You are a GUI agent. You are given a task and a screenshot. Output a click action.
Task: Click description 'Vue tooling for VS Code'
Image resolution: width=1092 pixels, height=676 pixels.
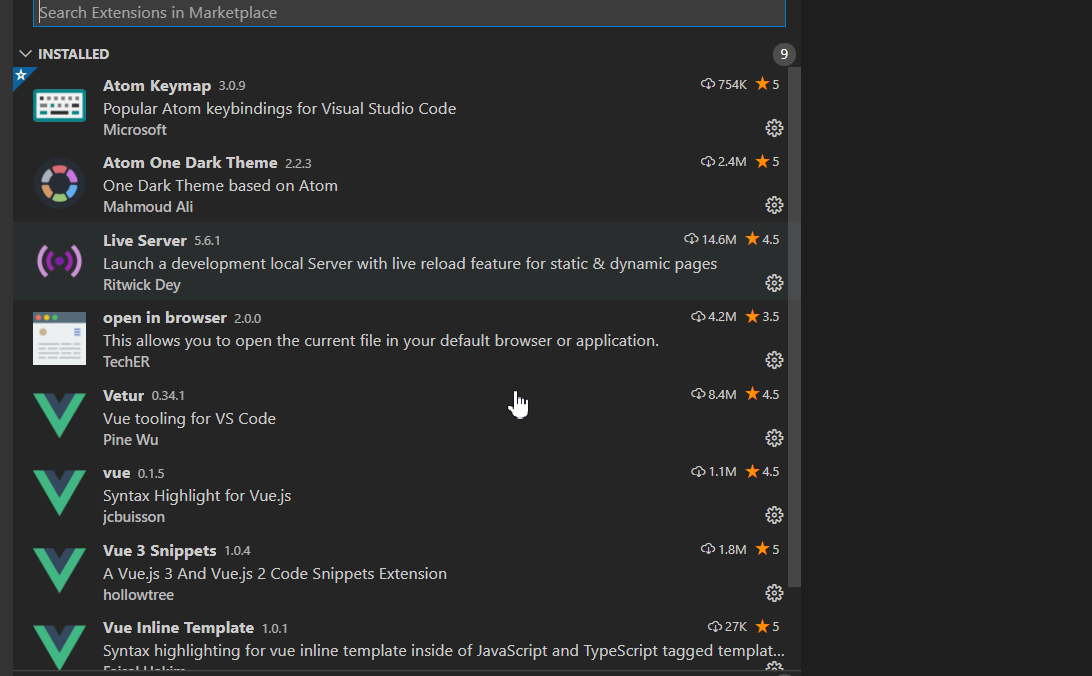point(189,418)
